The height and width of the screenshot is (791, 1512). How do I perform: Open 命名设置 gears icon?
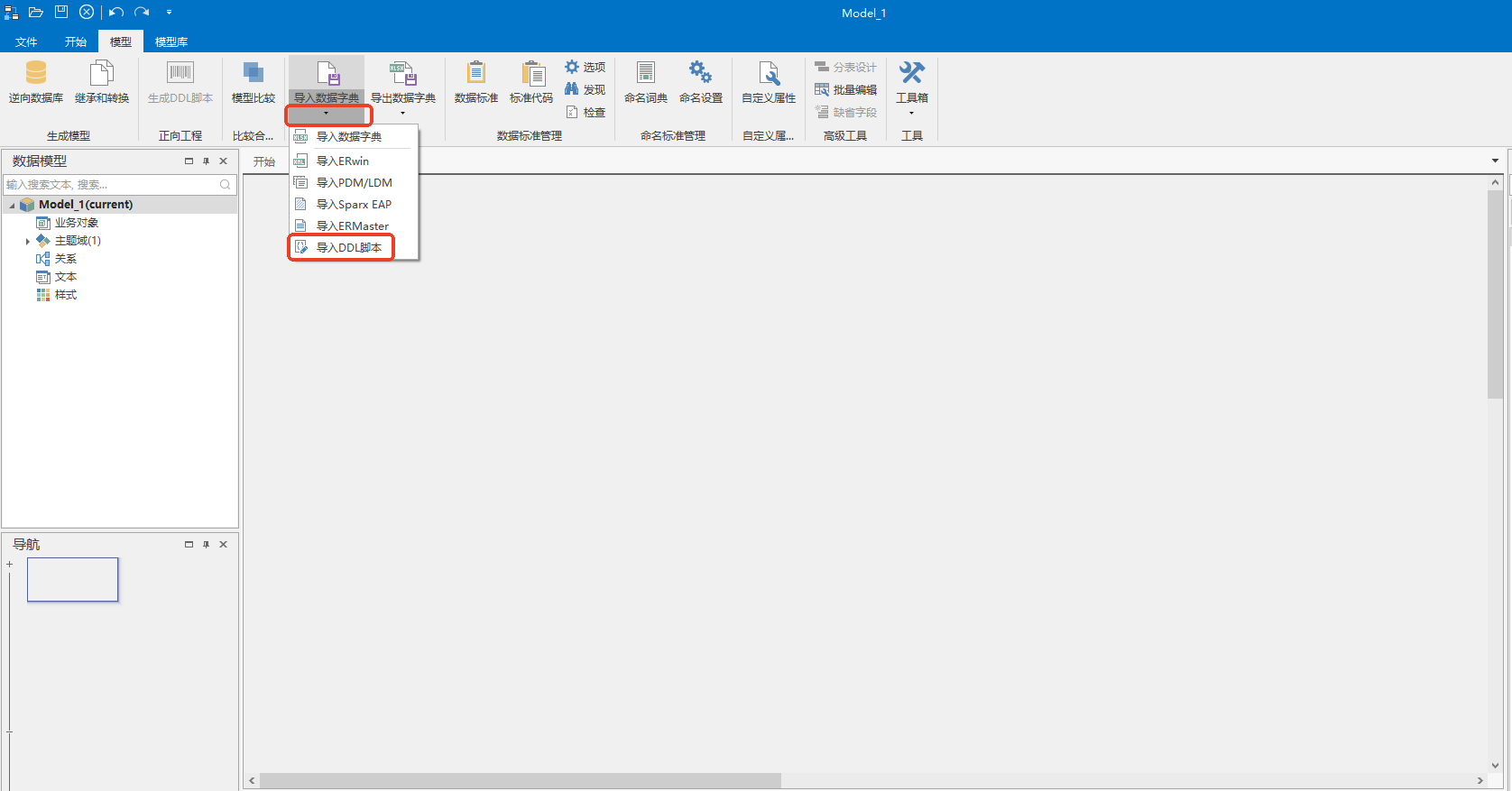[701, 73]
